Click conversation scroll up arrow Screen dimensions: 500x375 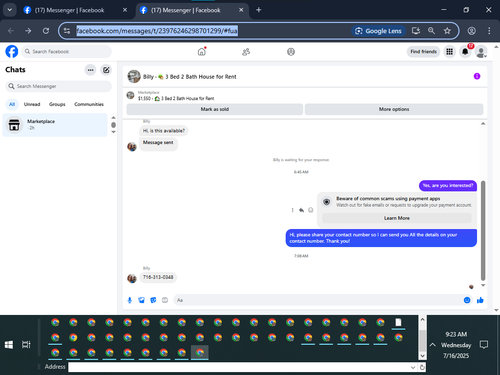point(483,124)
